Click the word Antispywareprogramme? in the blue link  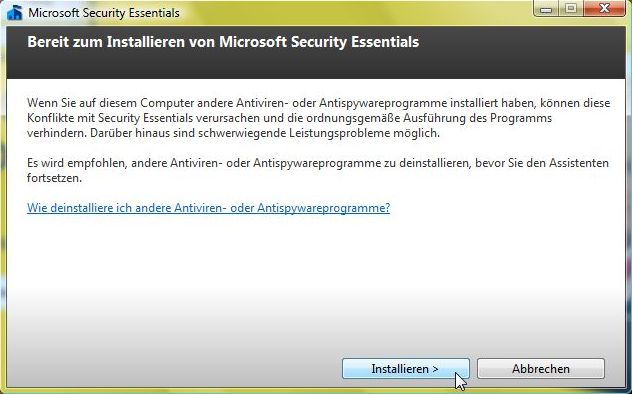click(324, 208)
